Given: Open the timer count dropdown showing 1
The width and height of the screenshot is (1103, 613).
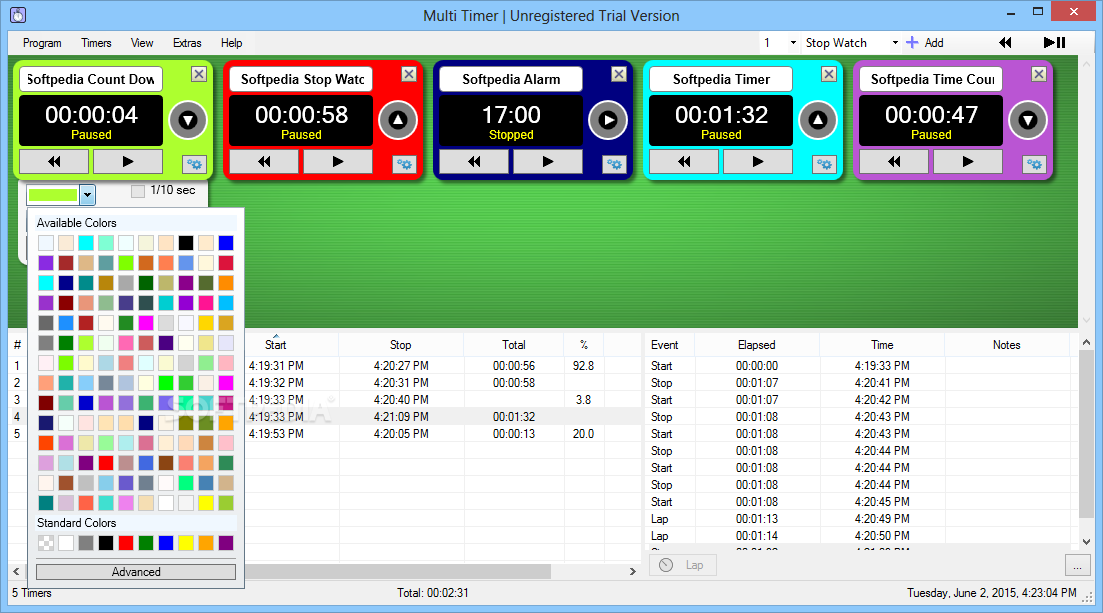Looking at the screenshot, I should click(x=793, y=43).
